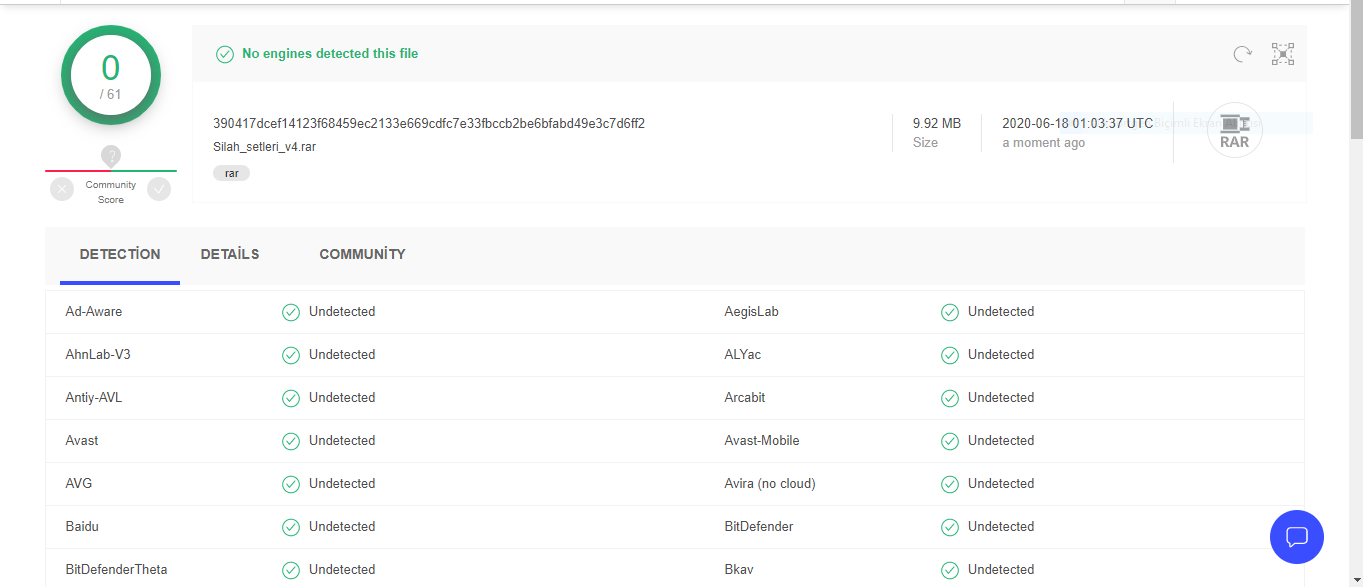Click Antiy-AVL undetected check icon
The width and height of the screenshot is (1363, 587).
(291, 398)
